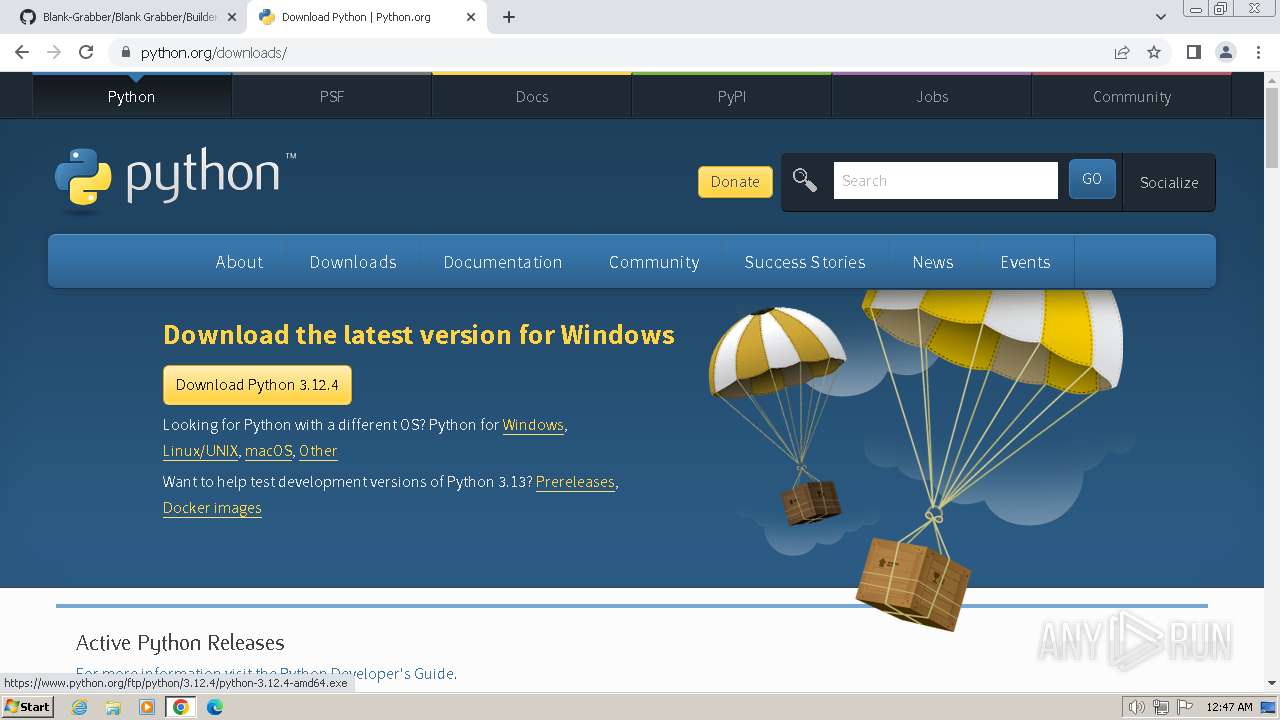Viewport: 1280px width, 720px height.
Task: Click the Donate button
Action: pos(735,181)
